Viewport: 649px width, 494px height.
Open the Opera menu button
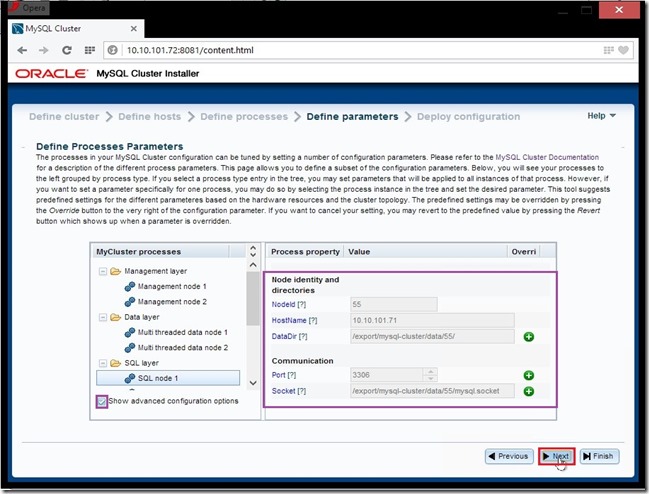(28, 7)
